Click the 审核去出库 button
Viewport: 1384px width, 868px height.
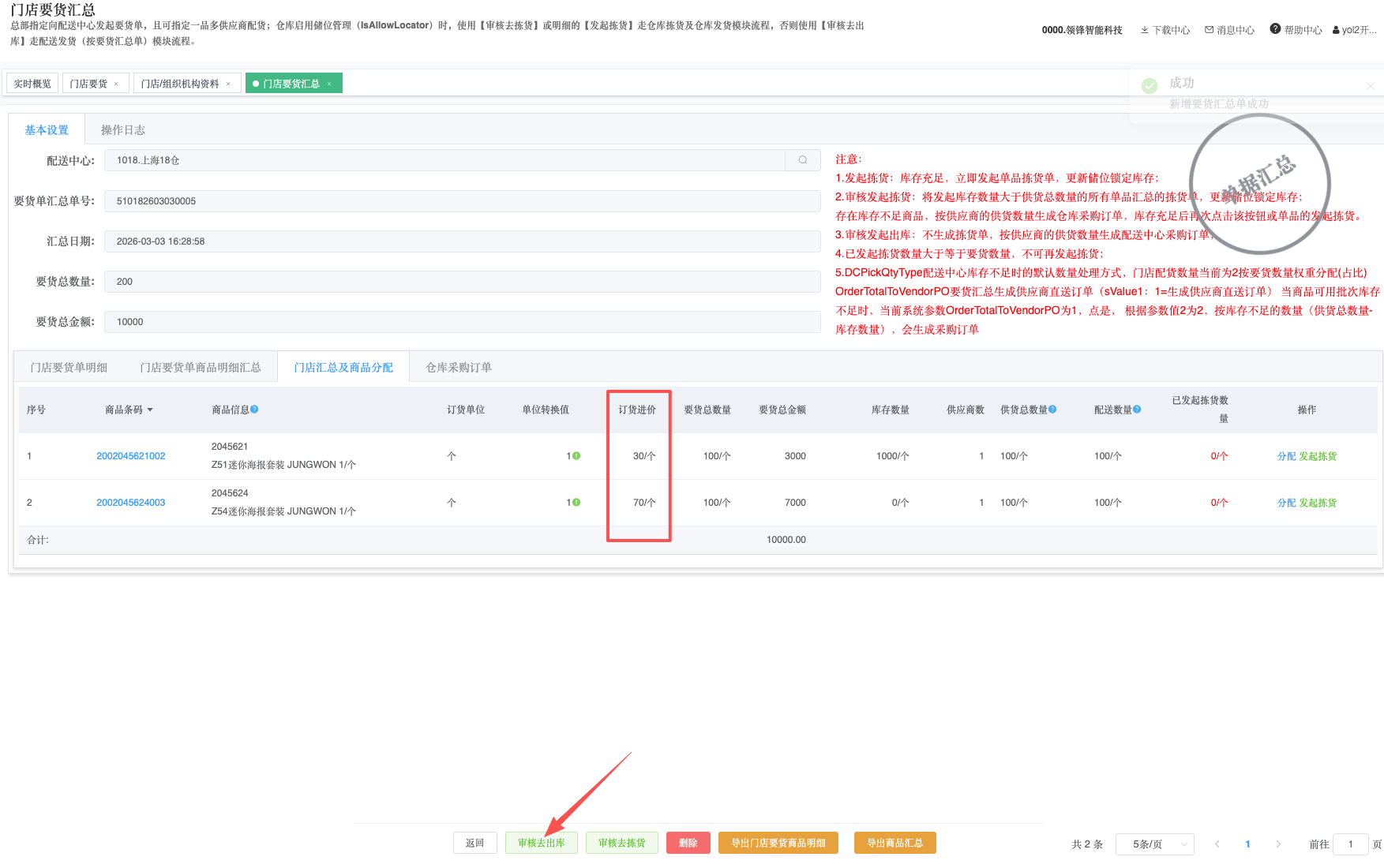point(541,843)
